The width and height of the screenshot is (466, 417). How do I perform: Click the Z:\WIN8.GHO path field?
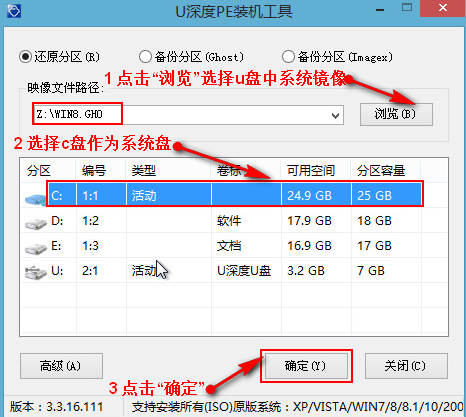click(188, 115)
